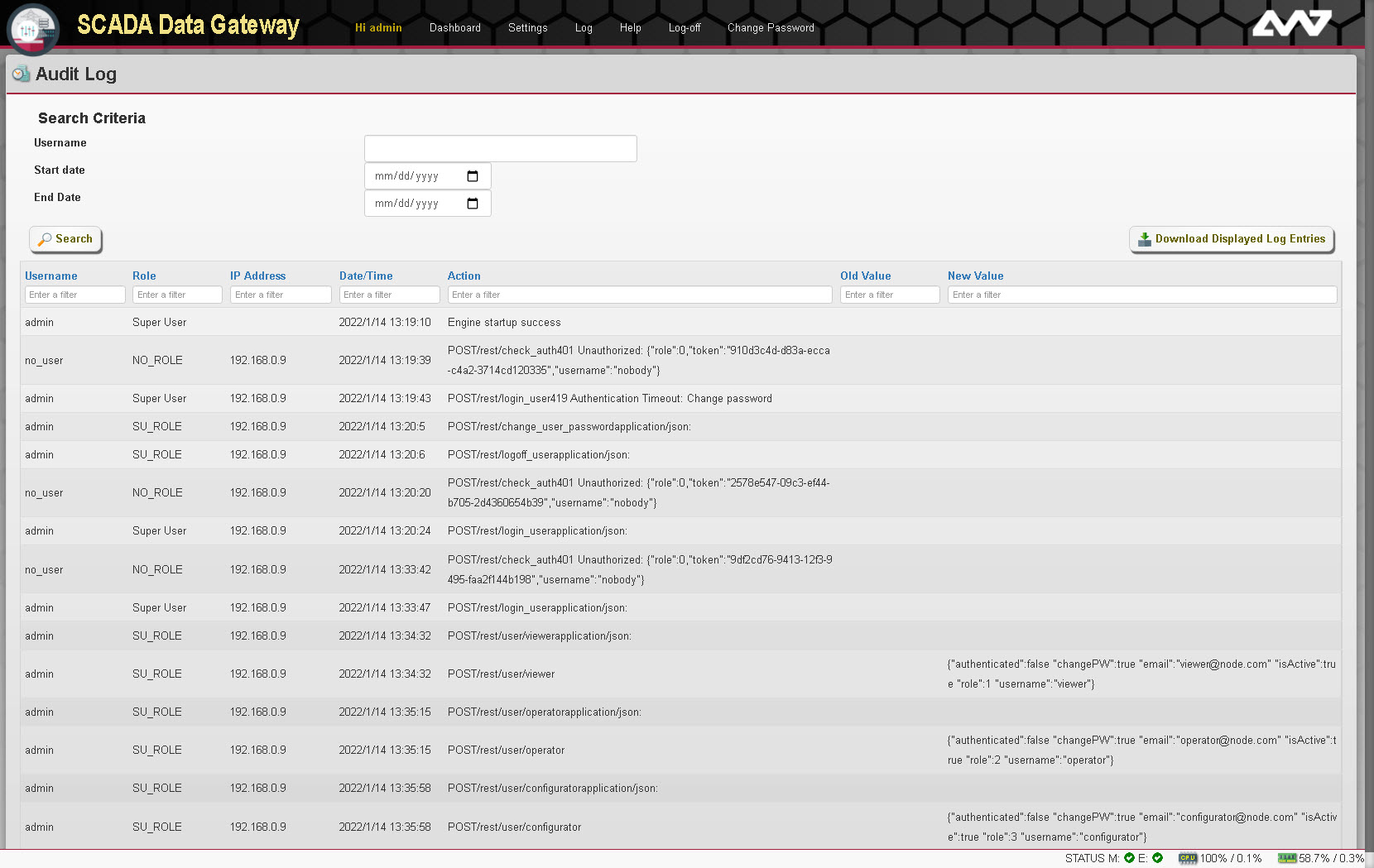Screen dimensions: 1374x868
Task: Click the Monitor status green check icon
Action: click(1129, 858)
